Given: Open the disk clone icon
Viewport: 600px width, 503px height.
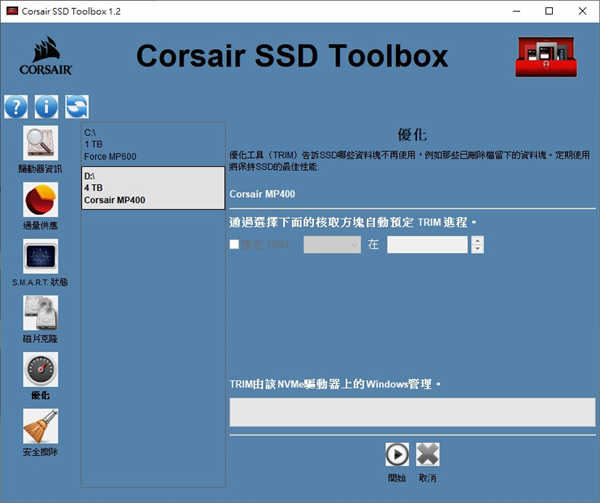Looking at the screenshot, I should pos(41,313).
